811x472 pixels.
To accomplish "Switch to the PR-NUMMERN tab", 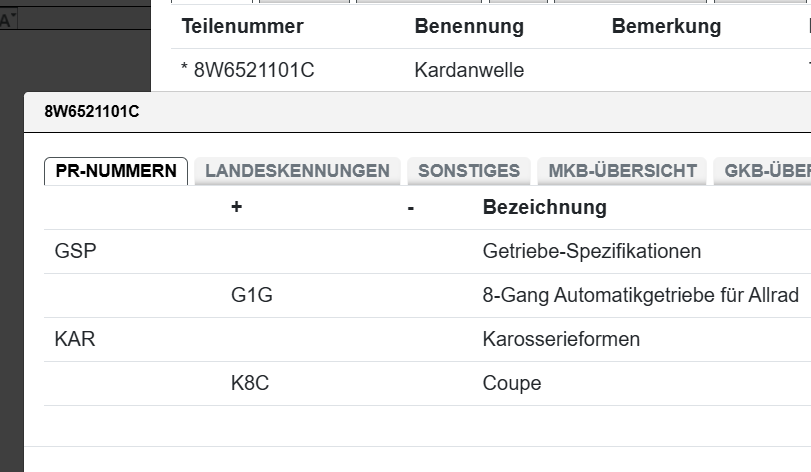I will (116, 171).
